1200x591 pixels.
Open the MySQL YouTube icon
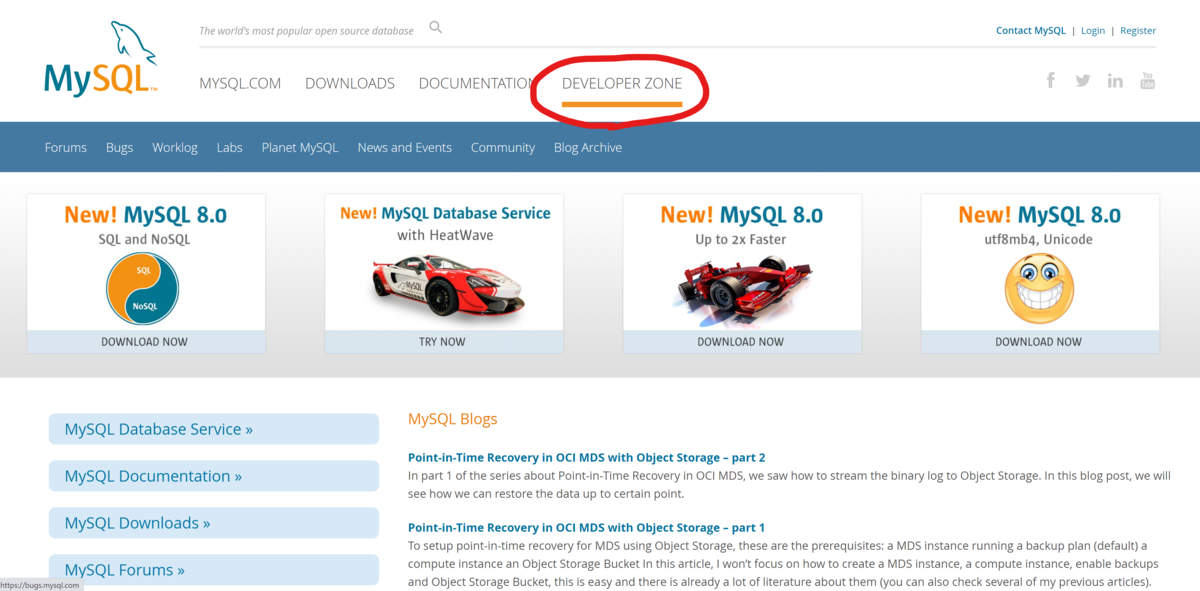(1147, 81)
